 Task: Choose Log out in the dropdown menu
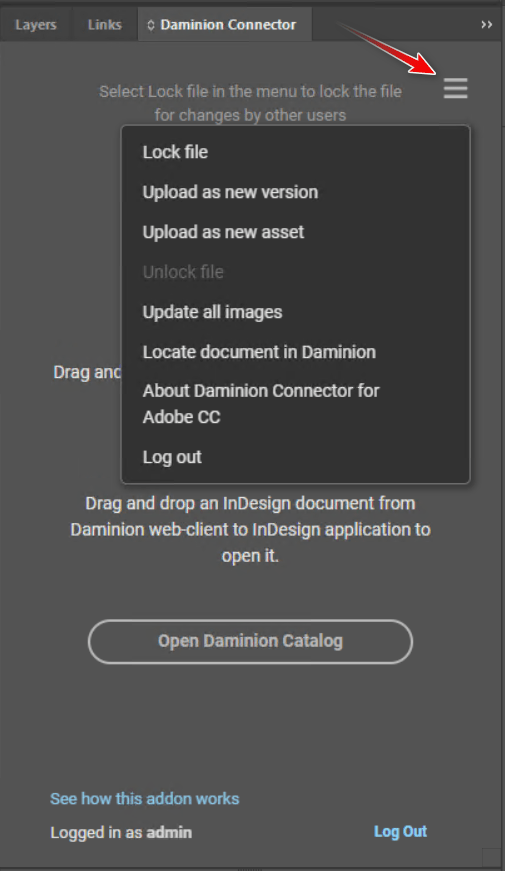coord(172,457)
